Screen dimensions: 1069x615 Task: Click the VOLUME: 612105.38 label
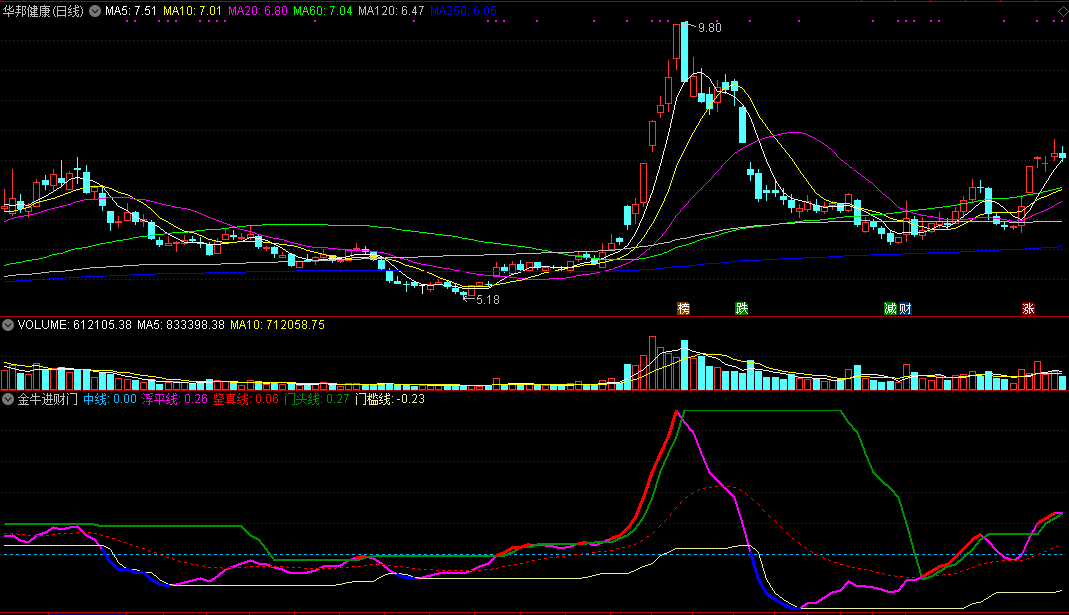pyautogui.click(x=74, y=325)
